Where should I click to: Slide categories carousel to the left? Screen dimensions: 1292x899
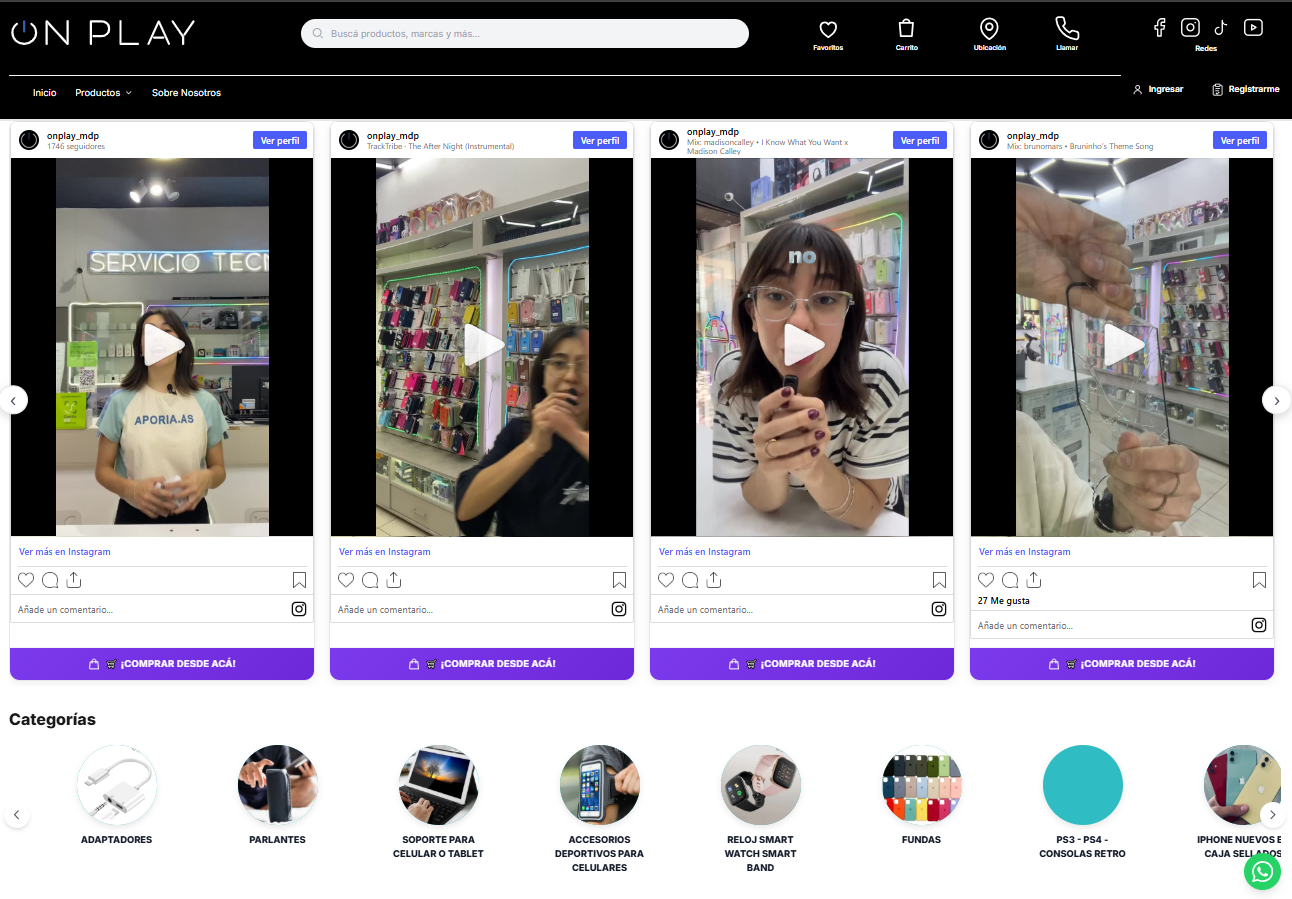coord(17,815)
